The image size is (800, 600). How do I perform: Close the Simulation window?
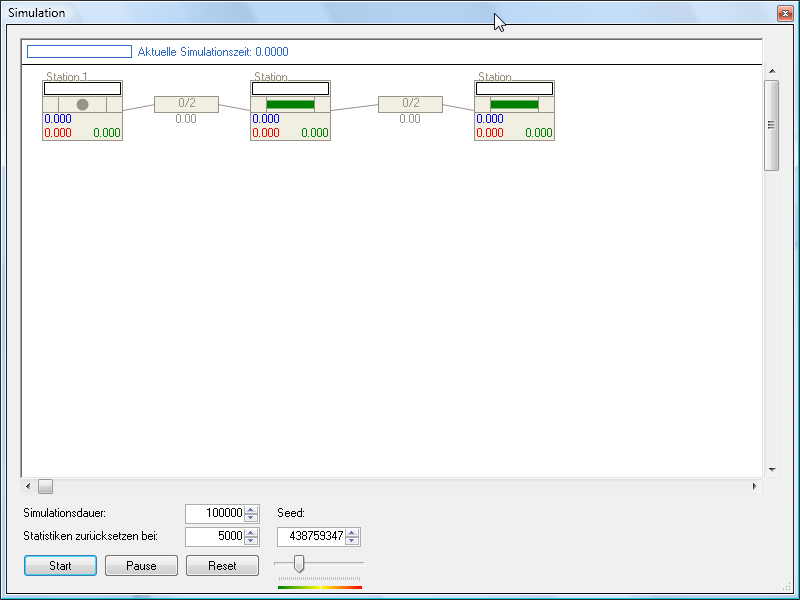click(x=783, y=13)
